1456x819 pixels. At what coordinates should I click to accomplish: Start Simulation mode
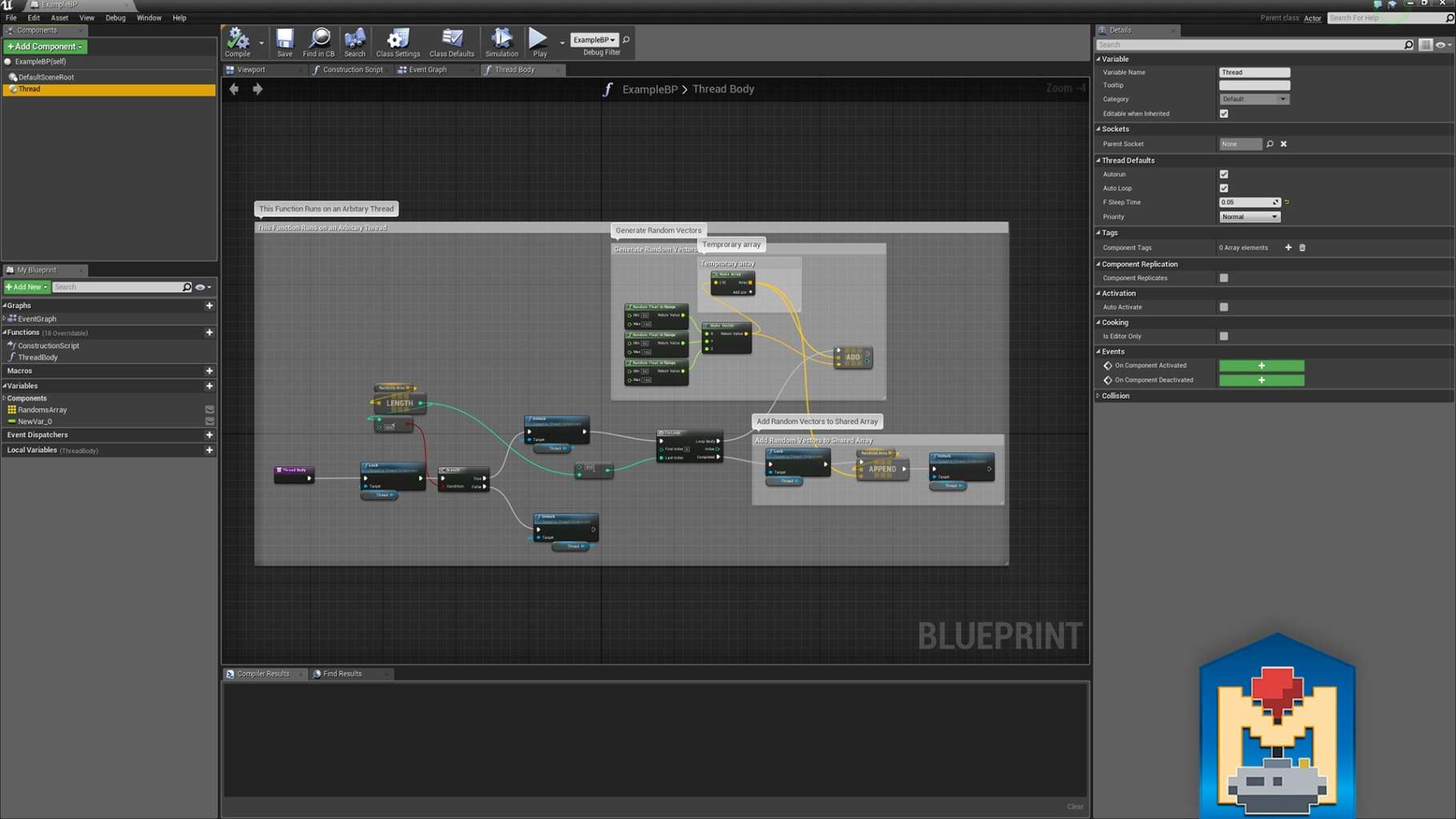coord(502,42)
